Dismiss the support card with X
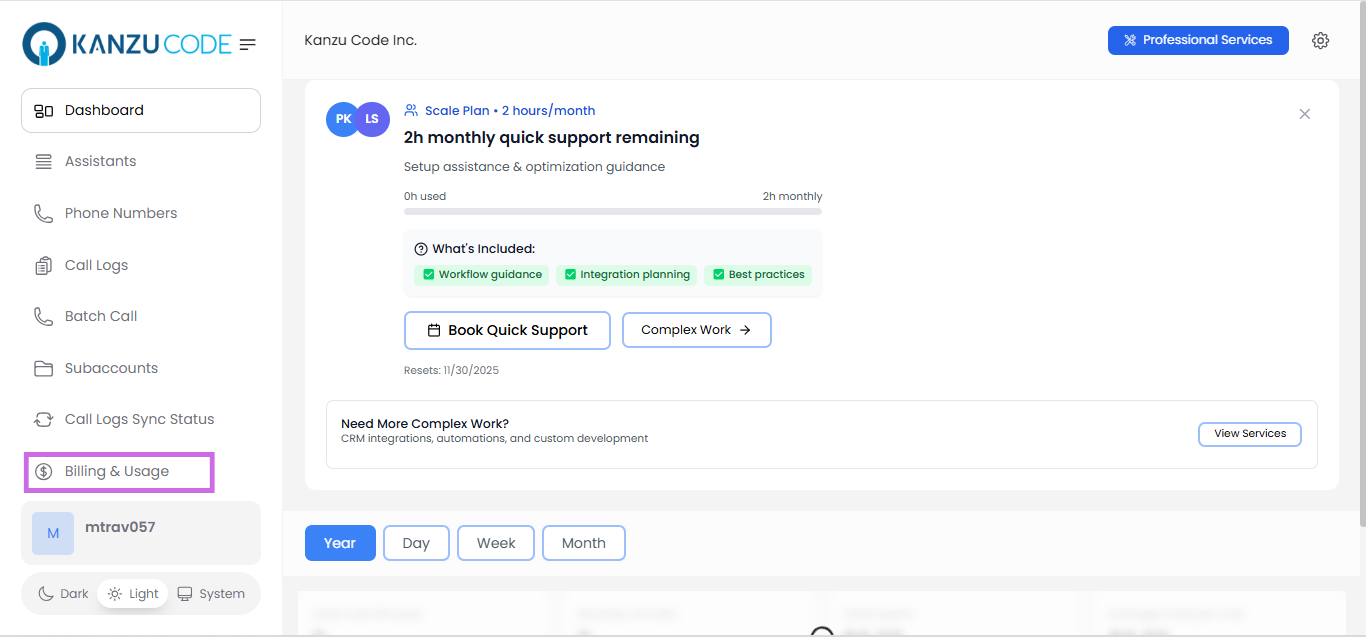 point(1304,114)
